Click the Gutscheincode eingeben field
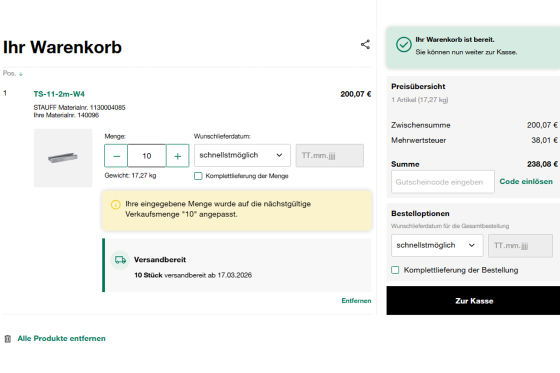 click(443, 182)
